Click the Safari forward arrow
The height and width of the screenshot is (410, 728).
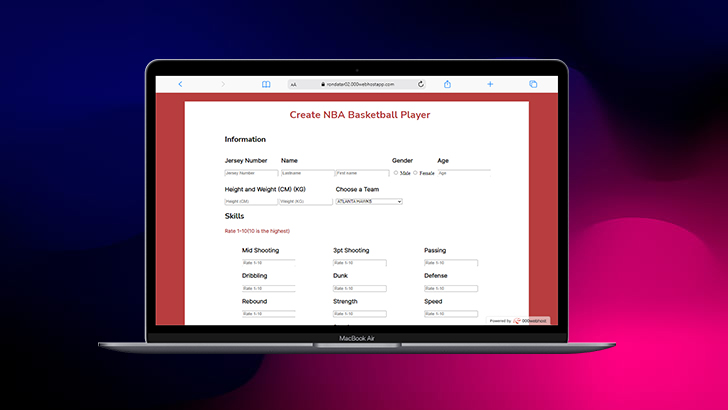click(223, 84)
